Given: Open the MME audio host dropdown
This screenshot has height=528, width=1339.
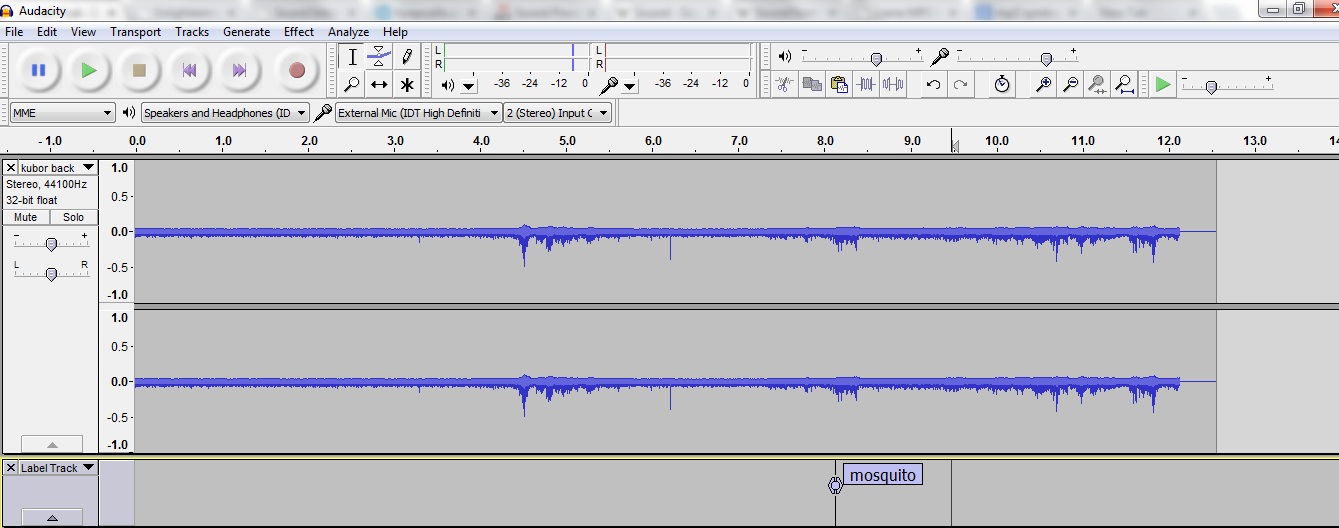Looking at the screenshot, I should coord(62,113).
